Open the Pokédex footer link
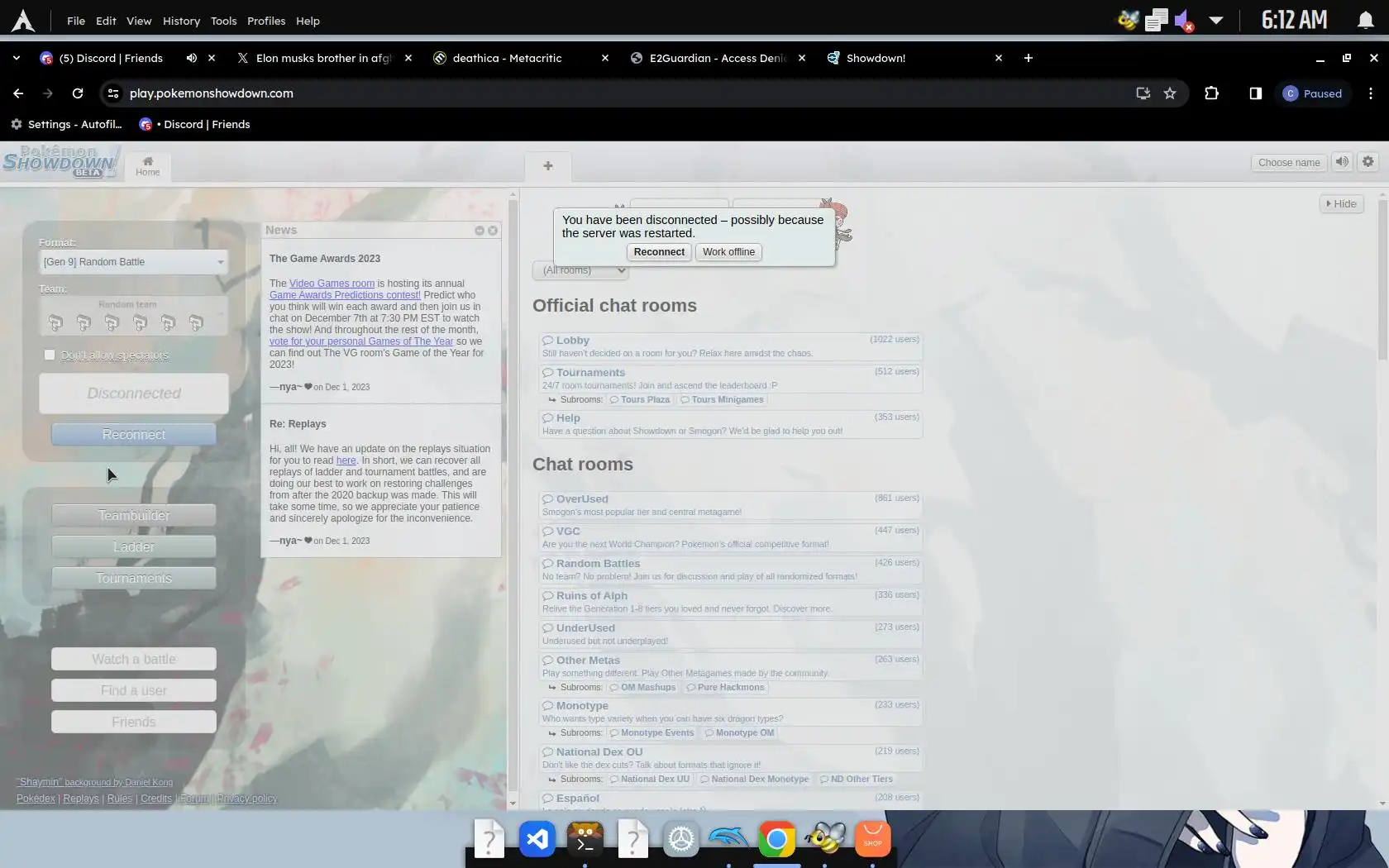This screenshot has width=1389, height=868. tap(36, 799)
